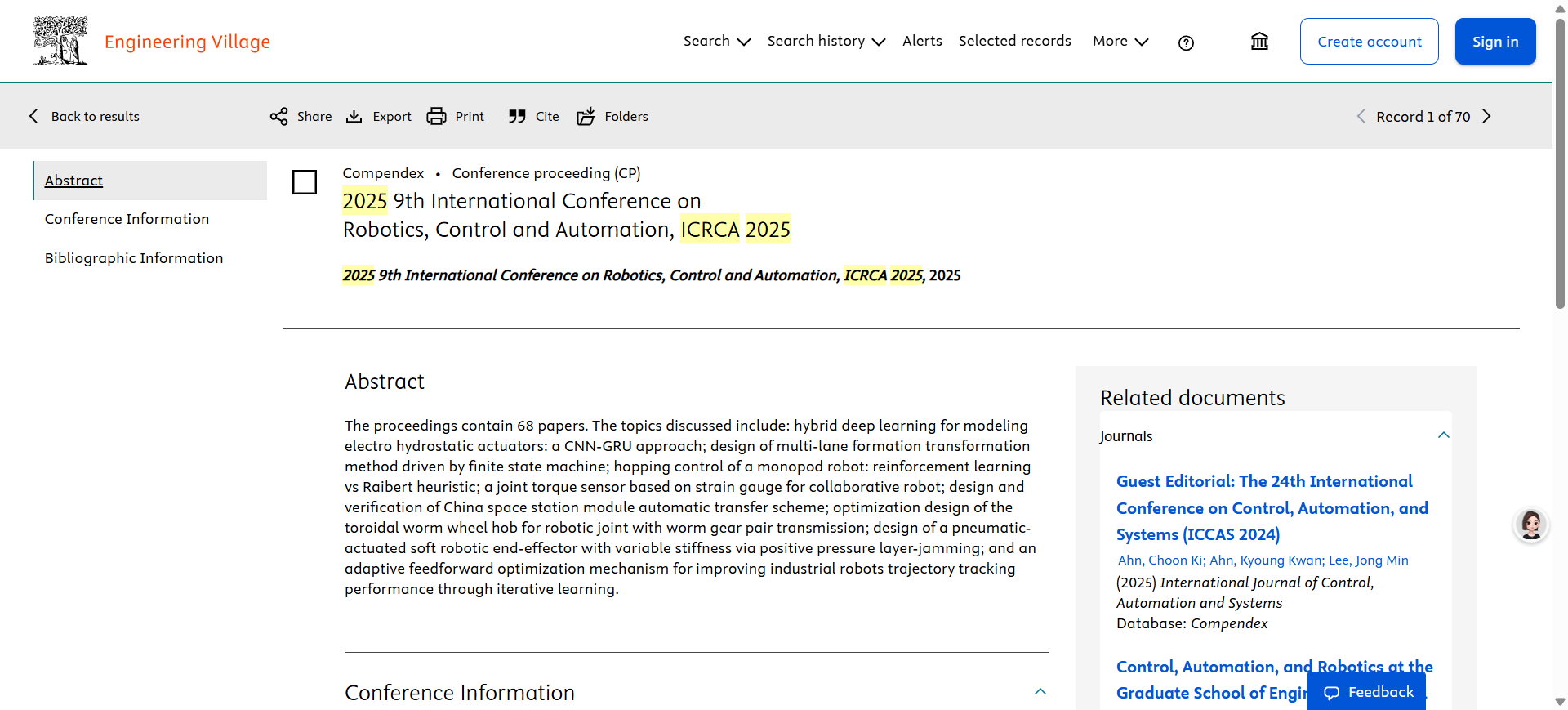The height and width of the screenshot is (710, 1568).
Task: Open the Guest Editorial ICCAS 2024 link
Action: point(1272,507)
